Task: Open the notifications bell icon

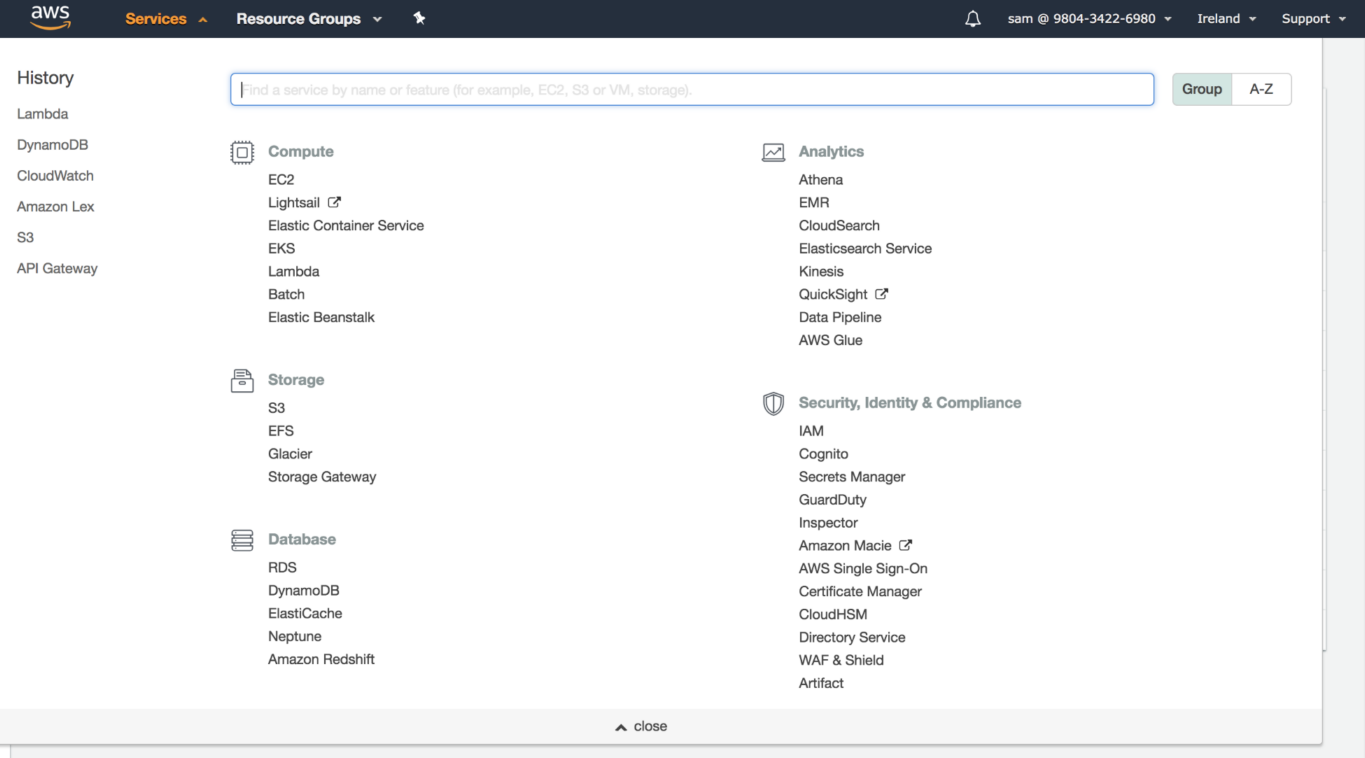Action: tap(972, 19)
